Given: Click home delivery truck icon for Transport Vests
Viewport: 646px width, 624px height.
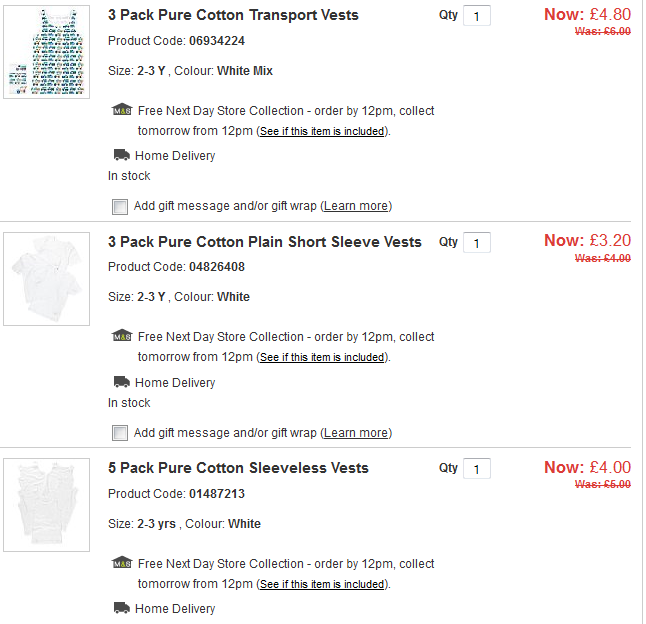Looking at the screenshot, I should [122, 155].
